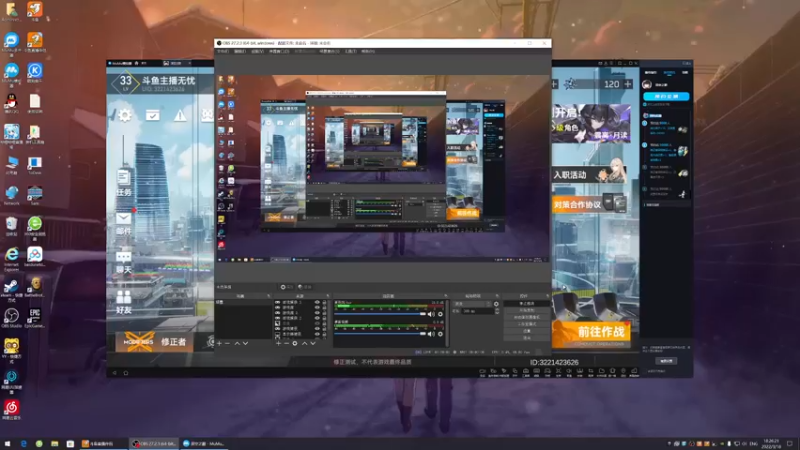
Task: Open the warning triangle icon in game
Action: pyautogui.click(x=180, y=115)
